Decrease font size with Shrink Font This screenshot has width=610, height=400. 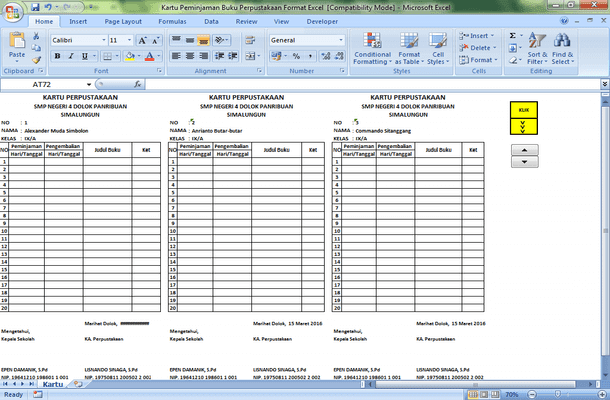point(155,40)
